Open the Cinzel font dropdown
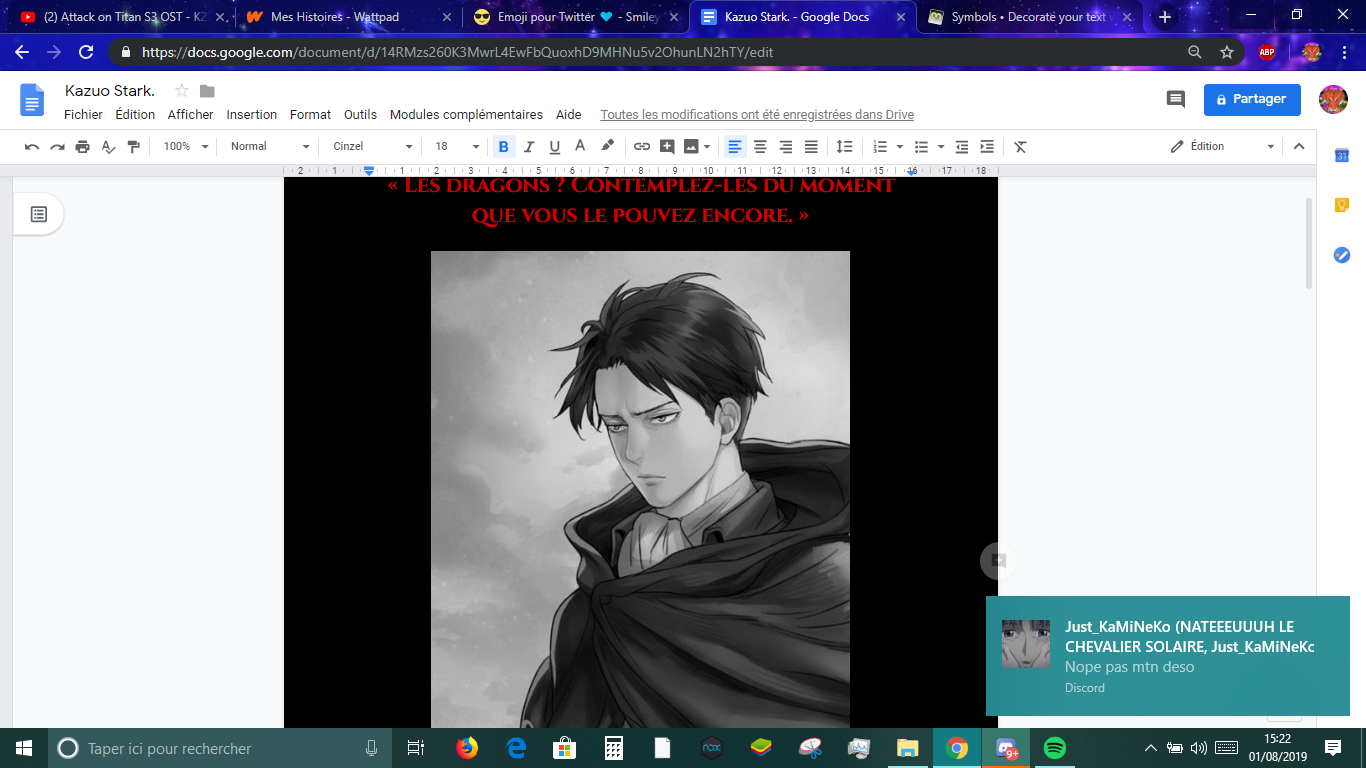The image size is (1366, 768). tap(372, 147)
